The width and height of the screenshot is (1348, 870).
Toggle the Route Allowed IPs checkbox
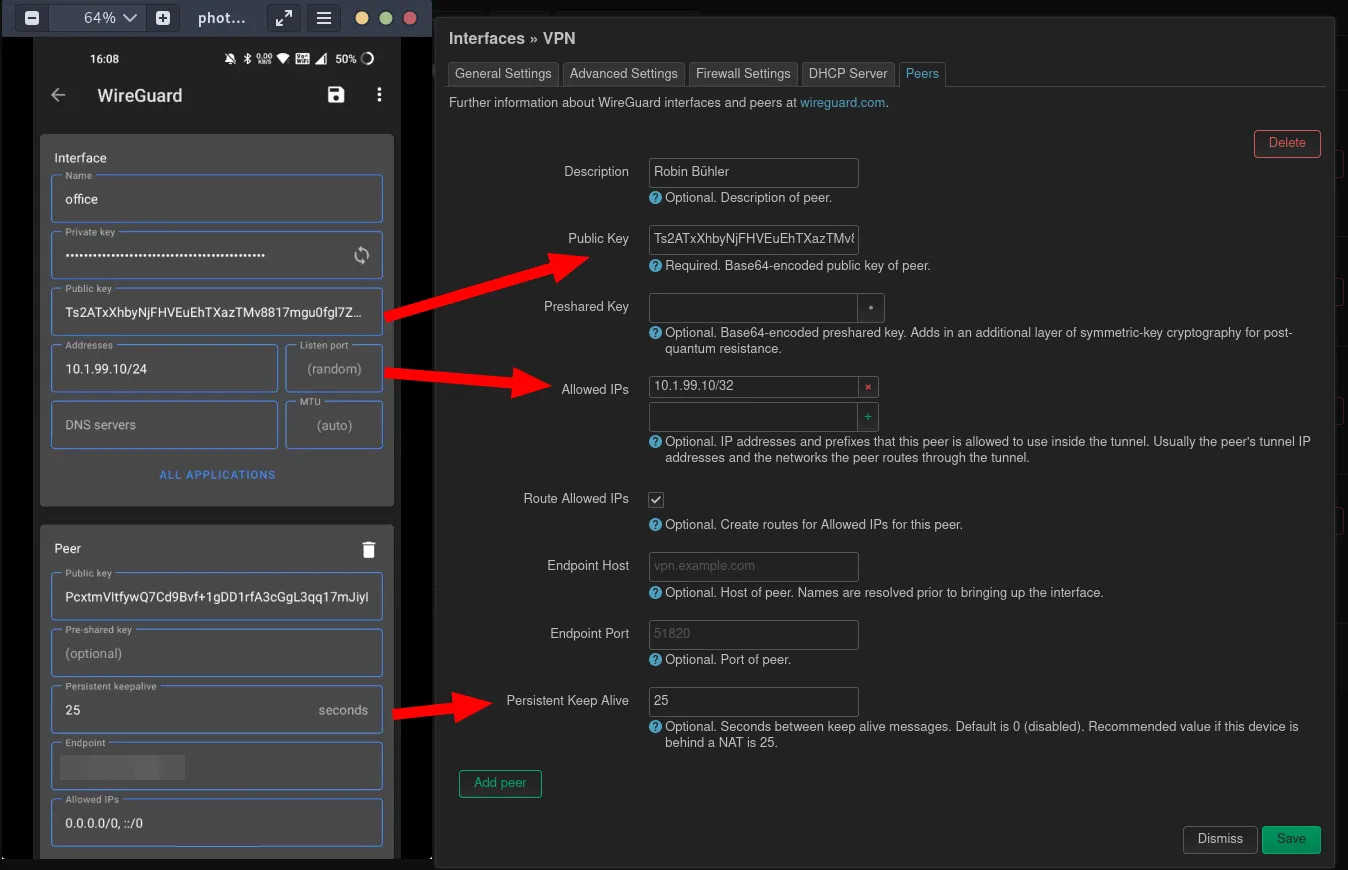656,499
